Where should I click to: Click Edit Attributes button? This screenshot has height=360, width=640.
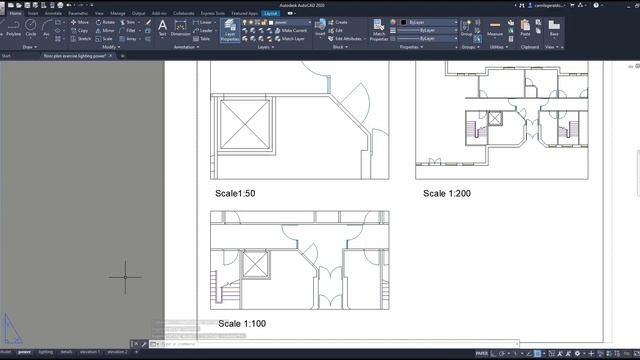click(345, 38)
